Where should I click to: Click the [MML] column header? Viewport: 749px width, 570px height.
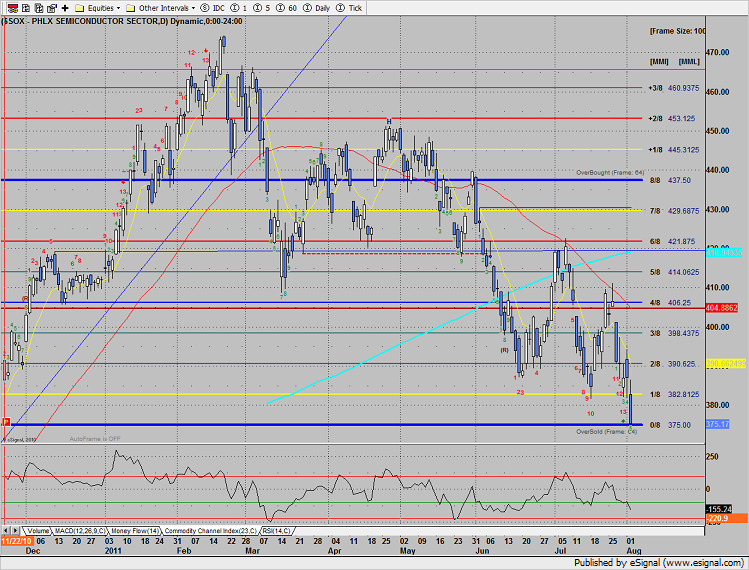(x=689, y=62)
